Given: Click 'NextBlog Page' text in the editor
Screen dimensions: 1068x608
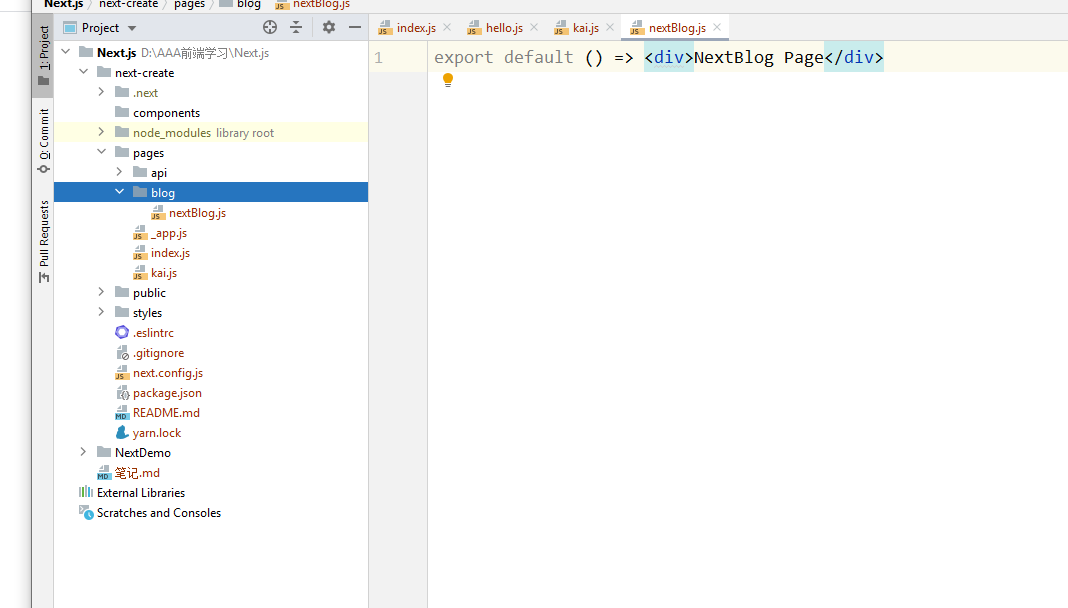Looking at the screenshot, I should tap(759, 57).
